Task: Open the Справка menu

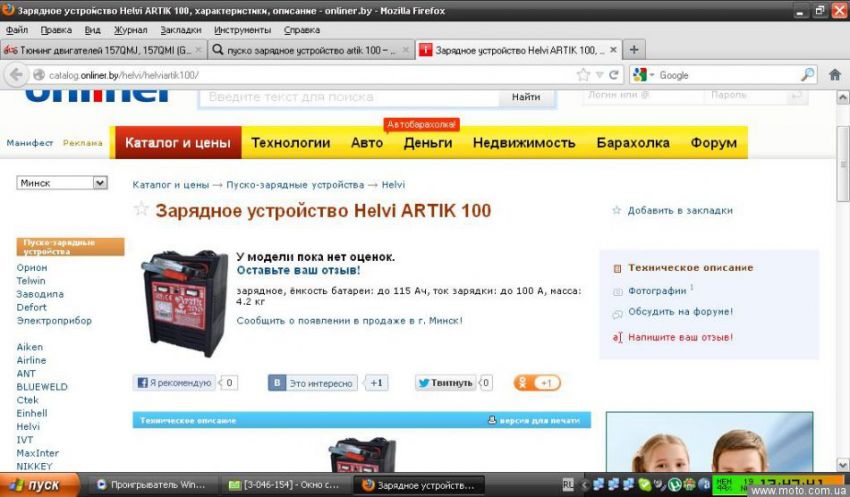Action: [x=302, y=30]
